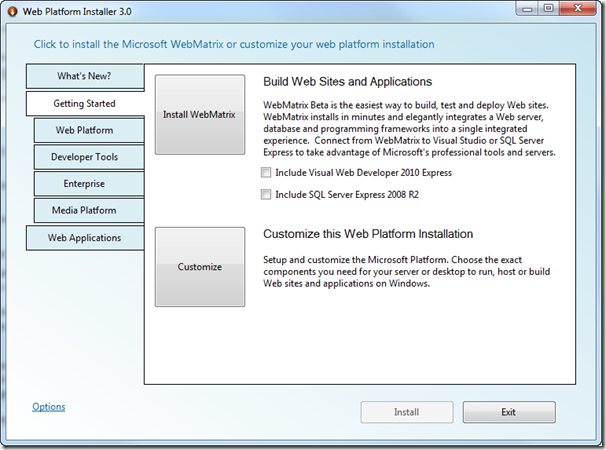Viewport: 606px width, 450px height.
Task: Open the Developer Tools tab
Action: click(89, 157)
